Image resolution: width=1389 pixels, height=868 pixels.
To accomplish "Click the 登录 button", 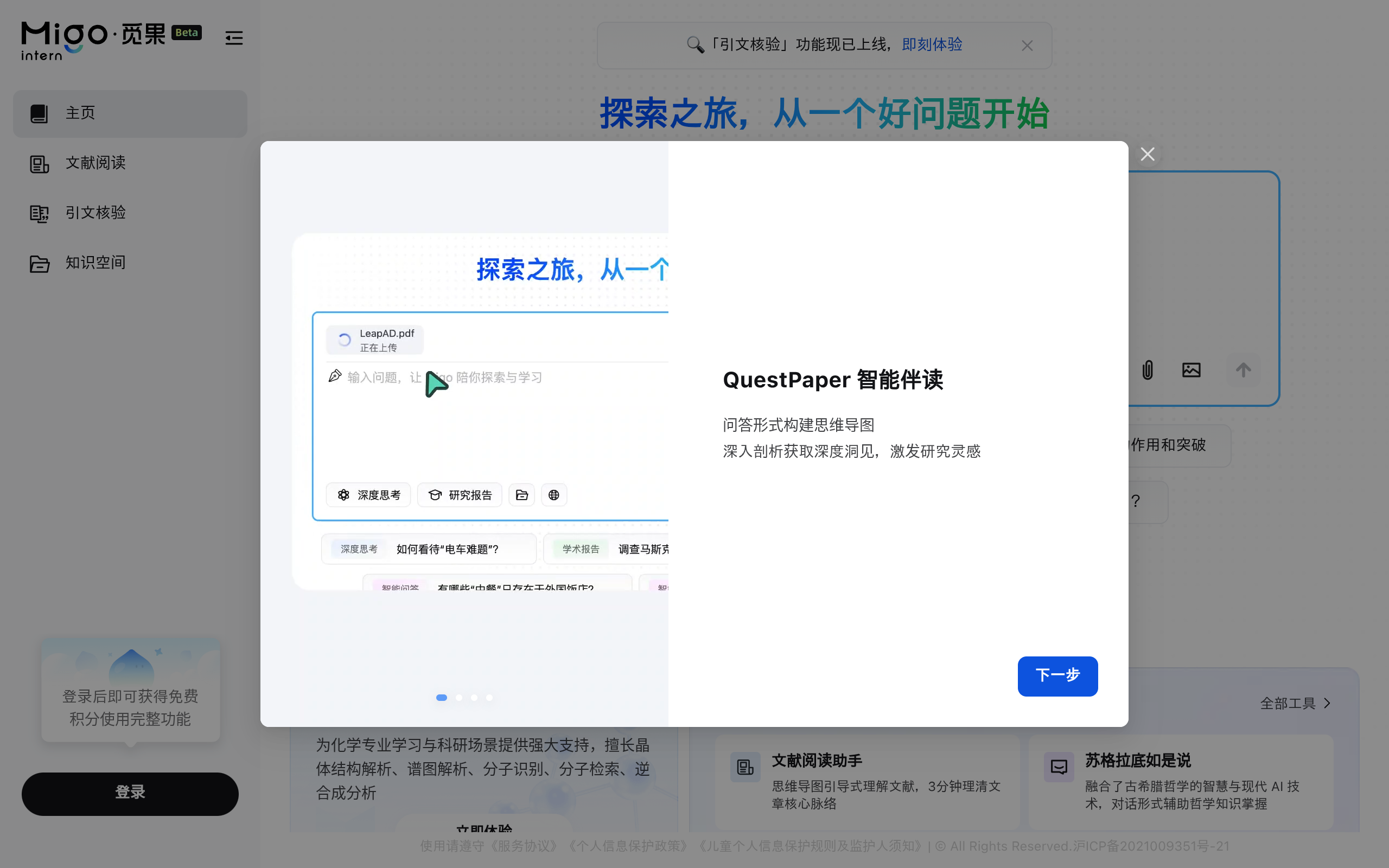I will pyautogui.click(x=130, y=793).
